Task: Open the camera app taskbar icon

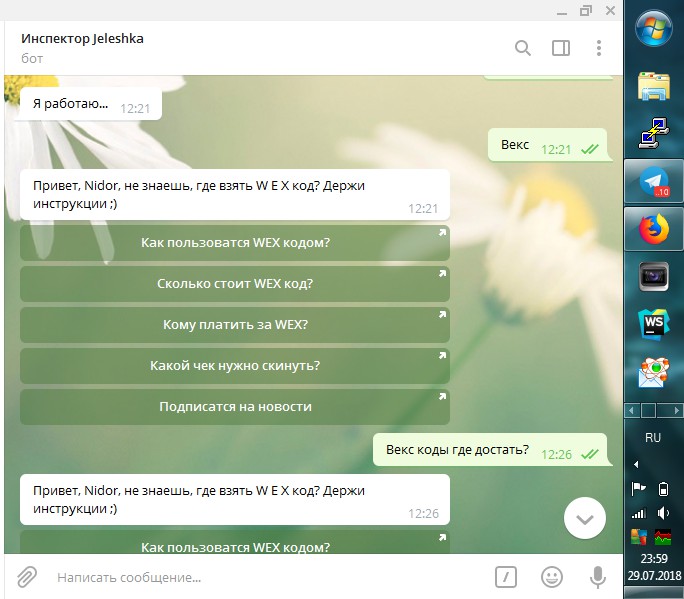Action: 653,277
